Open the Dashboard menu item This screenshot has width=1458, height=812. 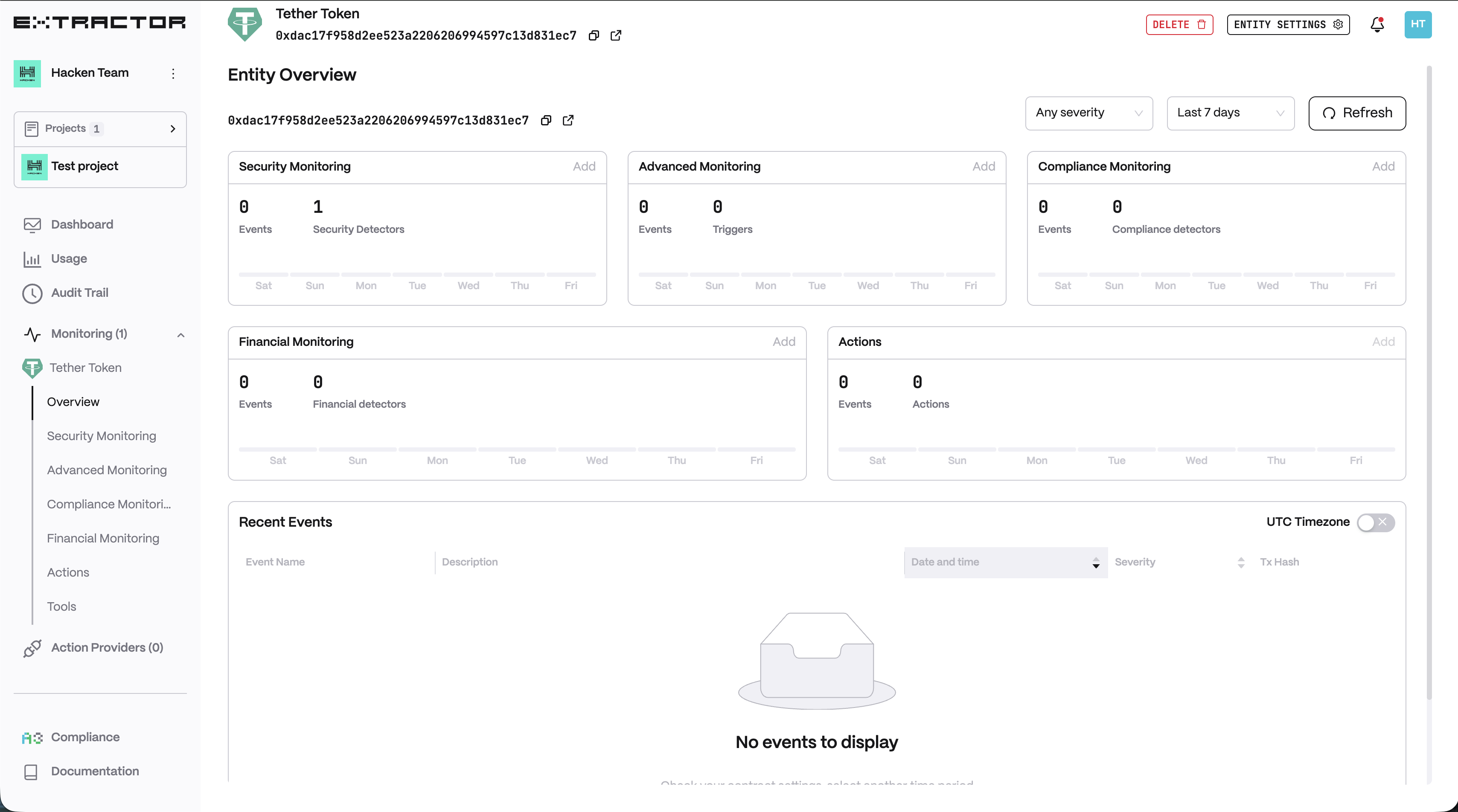pos(82,225)
